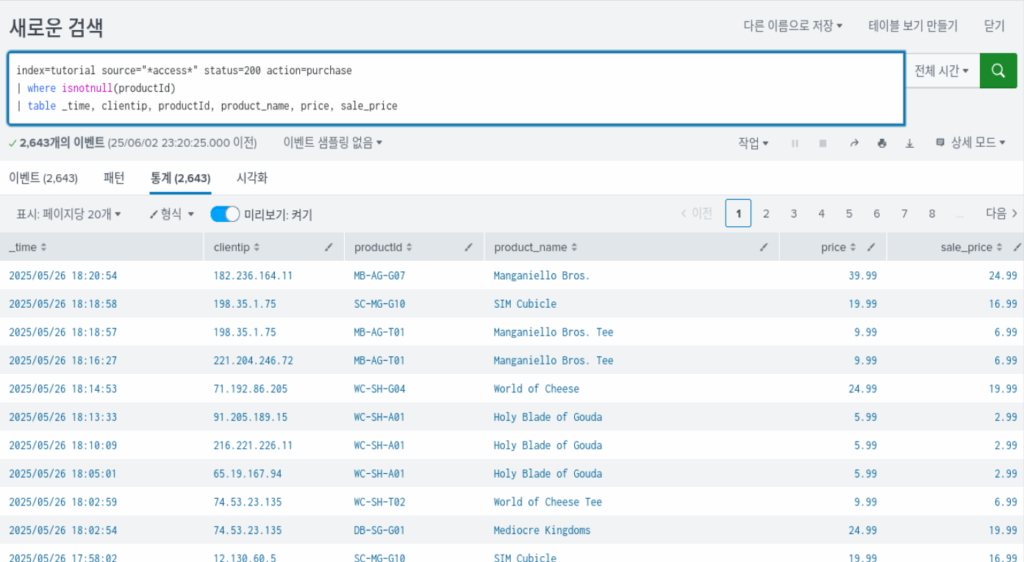The height and width of the screenshot is (562, 1024).
Task: Click product name Mediocre Kingdoms
Action: pos(541,530)
